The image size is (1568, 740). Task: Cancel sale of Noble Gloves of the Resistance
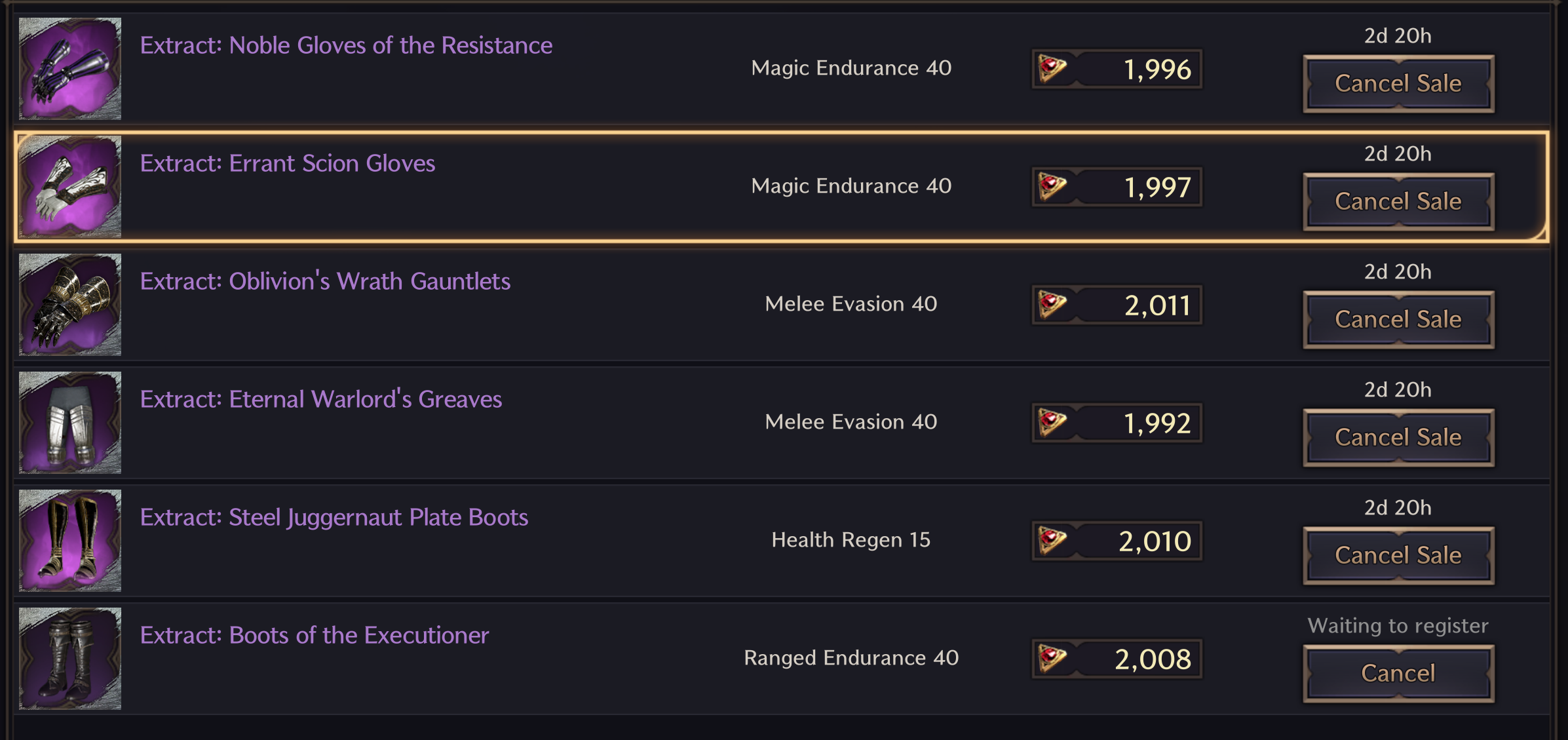[1398, 84]
